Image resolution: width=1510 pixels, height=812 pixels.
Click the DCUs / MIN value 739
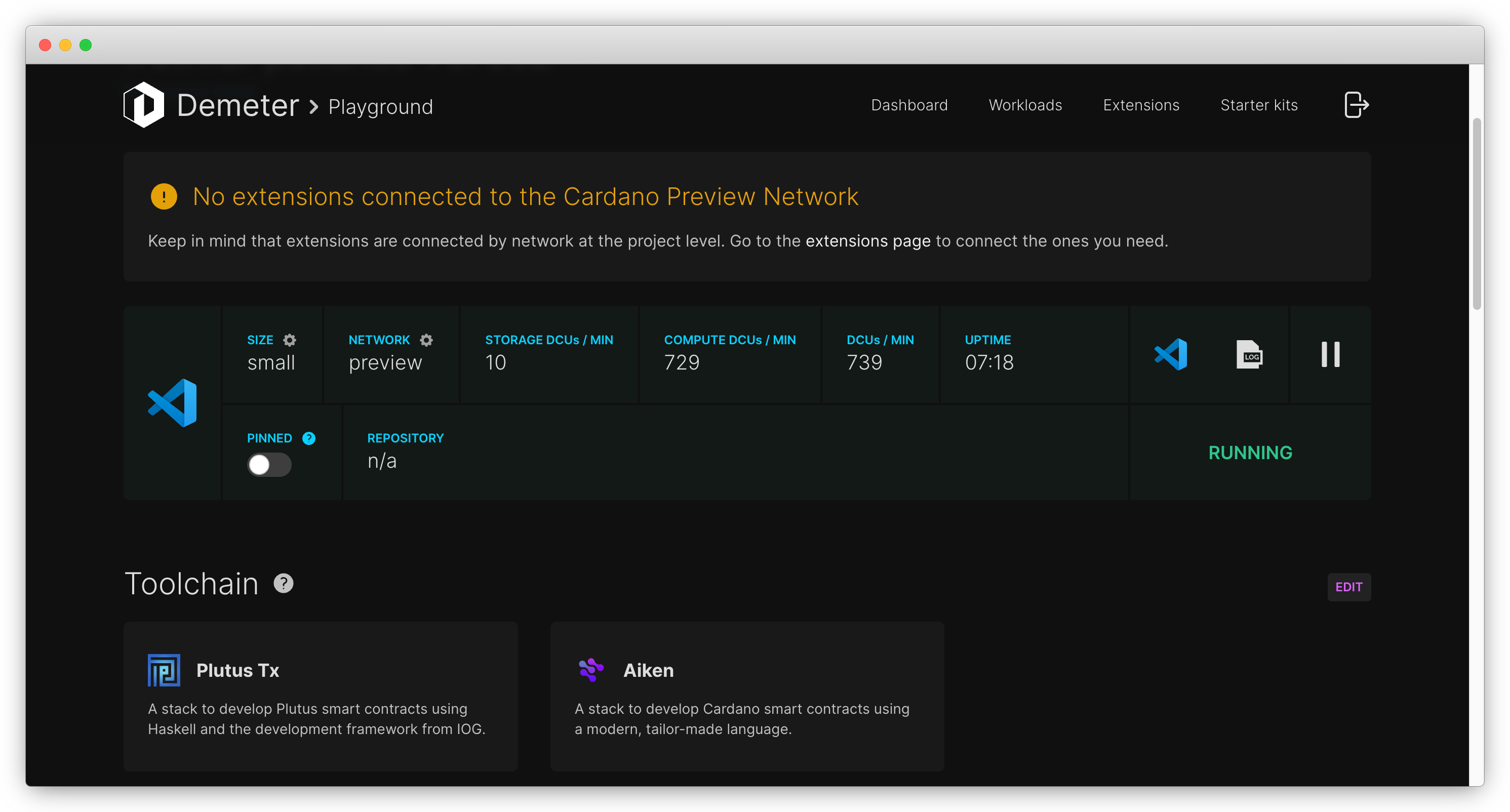point(864,362)
